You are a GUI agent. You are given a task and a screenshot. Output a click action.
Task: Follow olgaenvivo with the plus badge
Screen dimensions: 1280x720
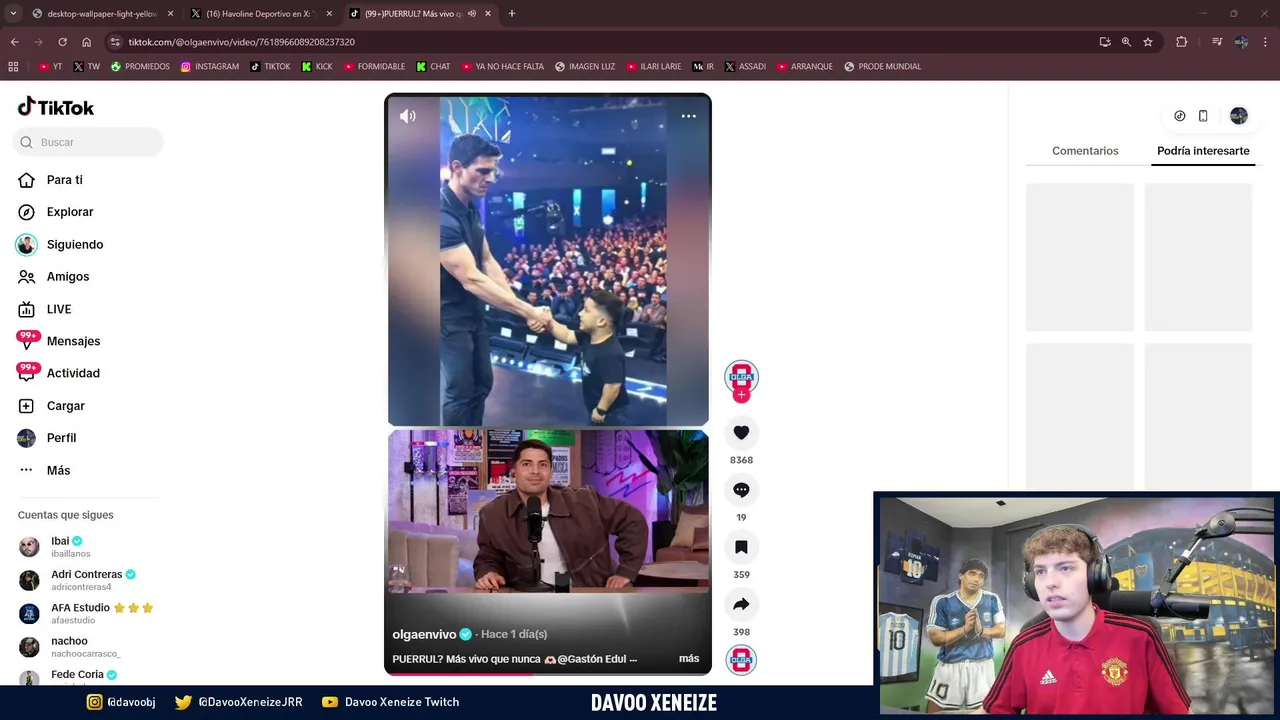[x=741, y=395]
